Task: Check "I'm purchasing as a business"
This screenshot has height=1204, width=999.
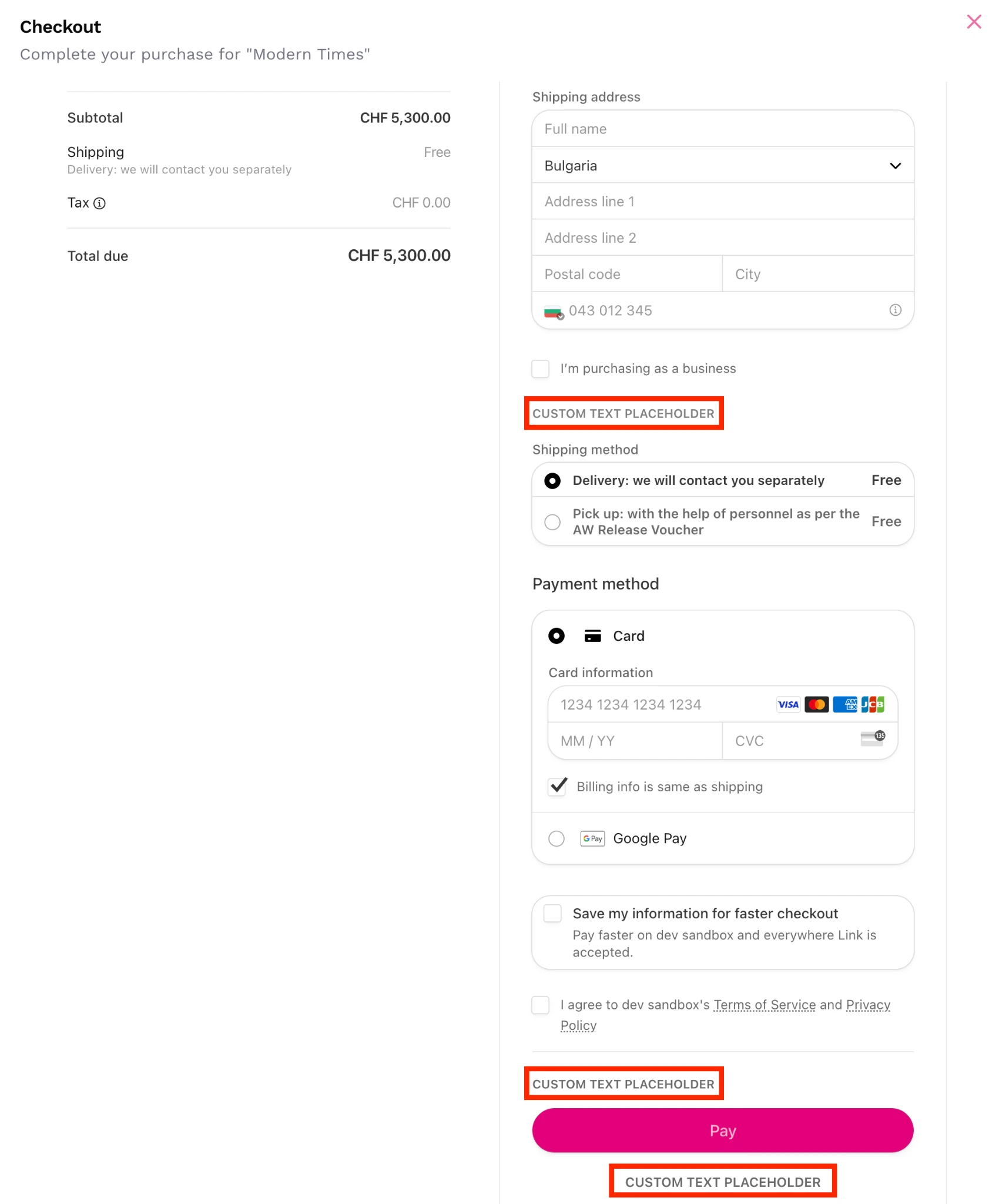Action: pos(541,369)
